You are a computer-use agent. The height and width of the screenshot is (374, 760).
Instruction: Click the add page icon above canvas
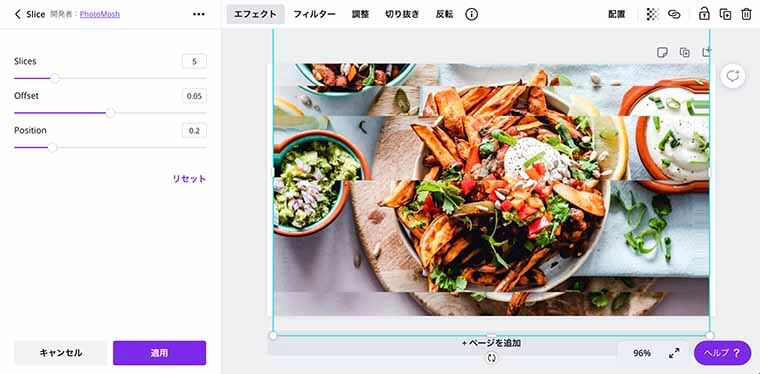706,52
